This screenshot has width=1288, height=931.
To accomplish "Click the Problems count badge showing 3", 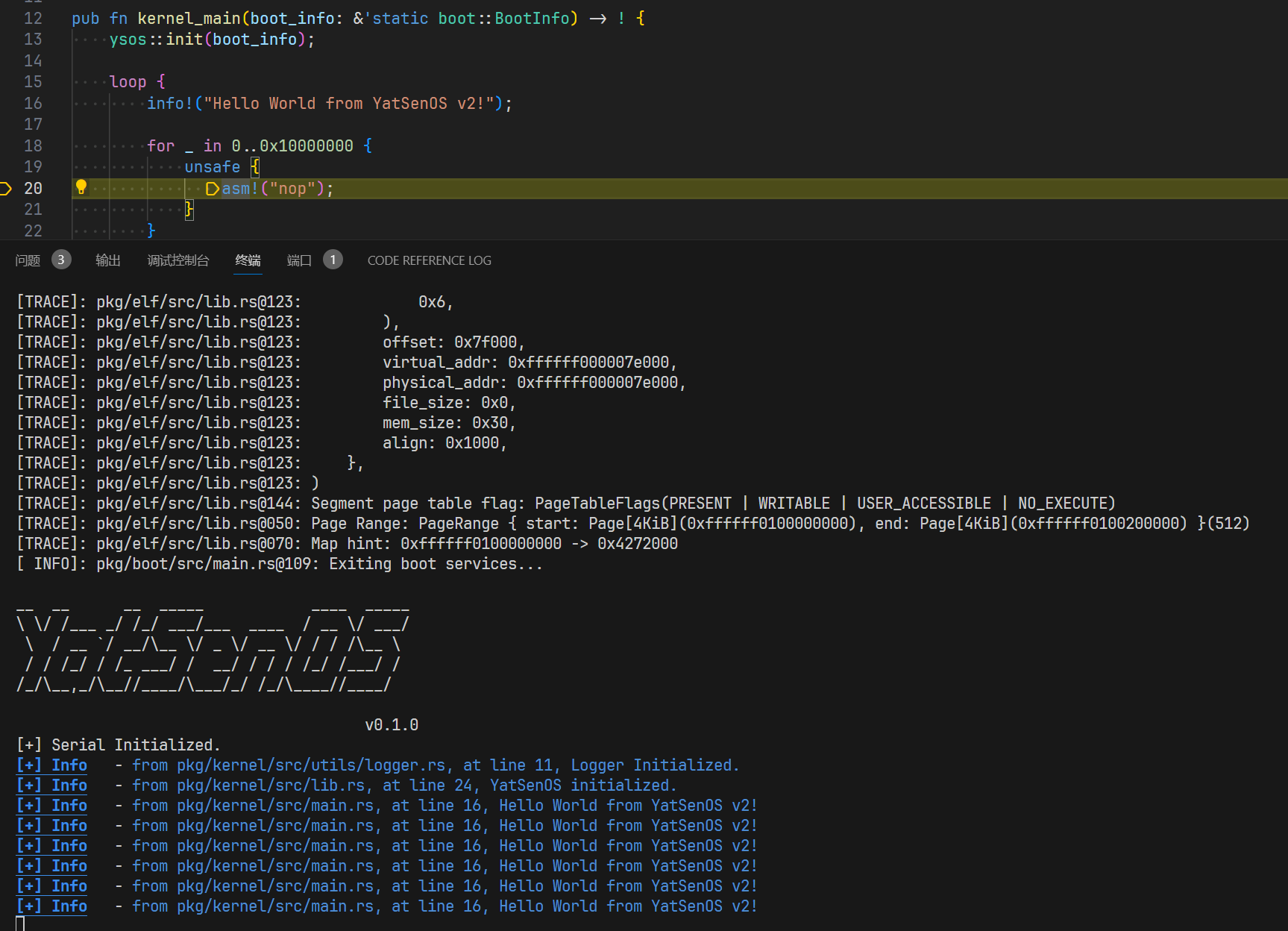I will [x=61, y=260].
